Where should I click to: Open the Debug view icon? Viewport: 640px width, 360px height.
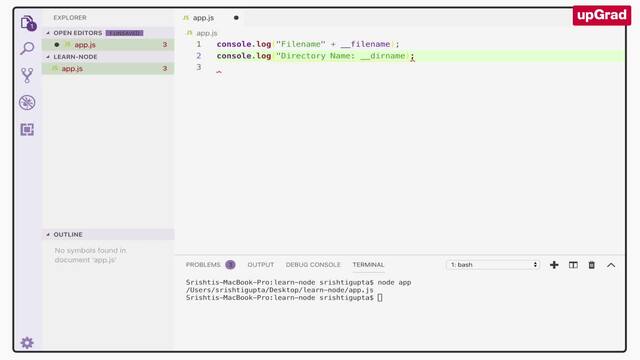point(27,102)
